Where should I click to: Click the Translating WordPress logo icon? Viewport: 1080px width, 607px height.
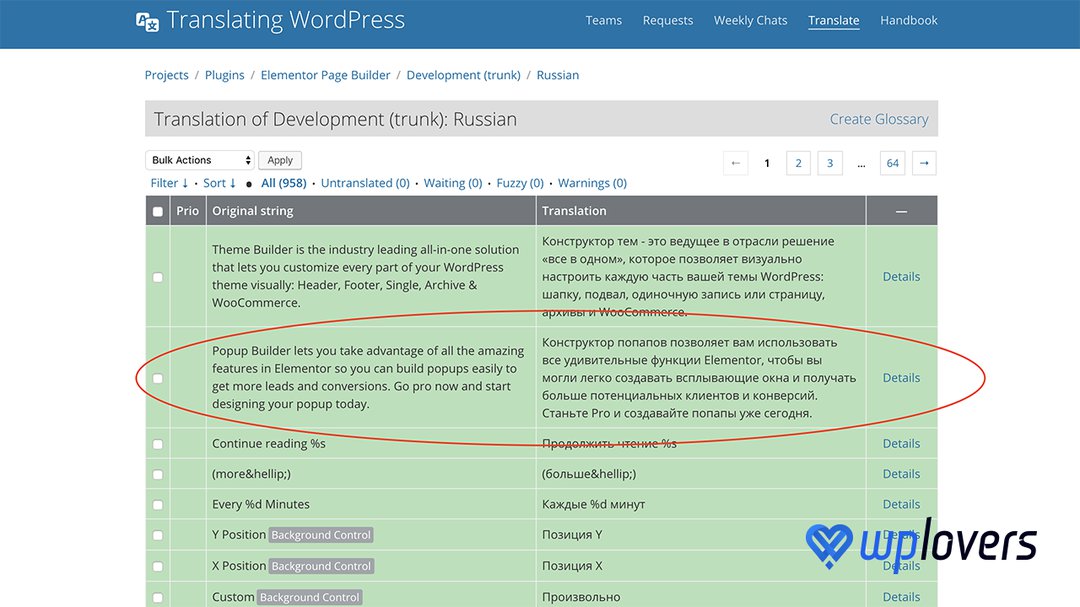point(147,22)
